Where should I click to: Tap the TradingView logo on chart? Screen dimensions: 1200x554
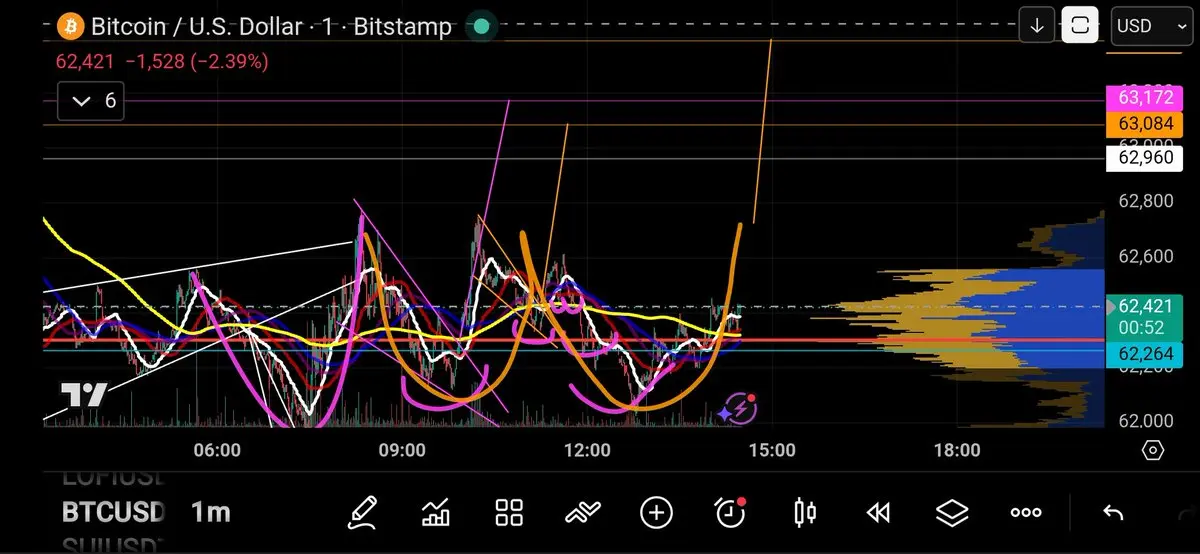83,395
